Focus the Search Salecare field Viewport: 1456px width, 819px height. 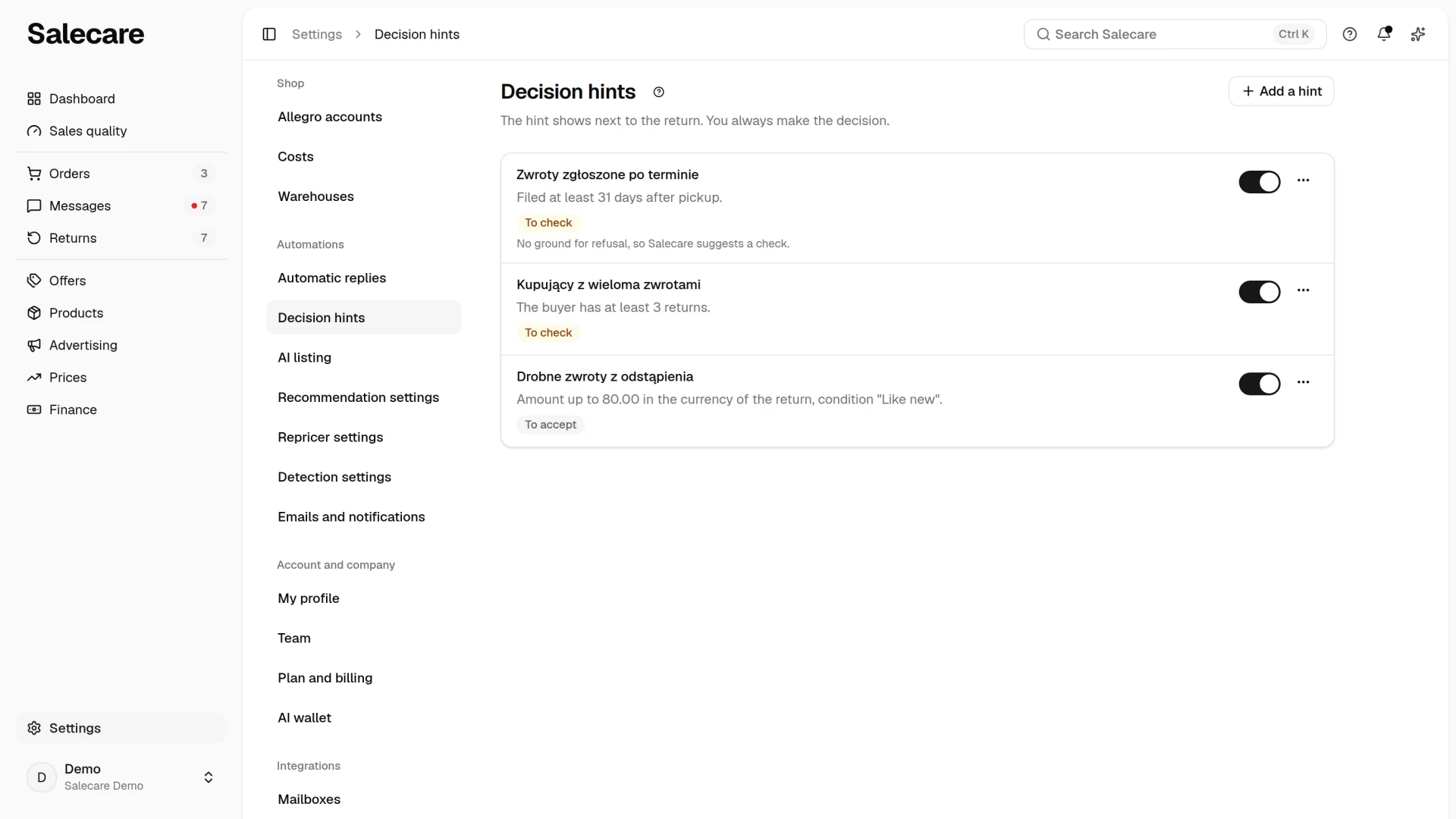click(1175, 34)
